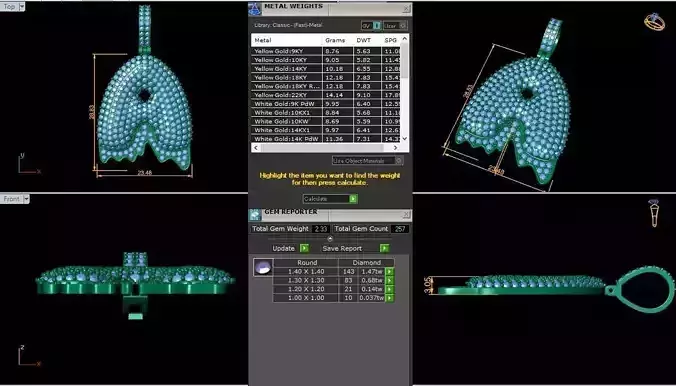Select the White Gold:14K PdW row
The height and width of the screenshot is (386, 676).
326,139
